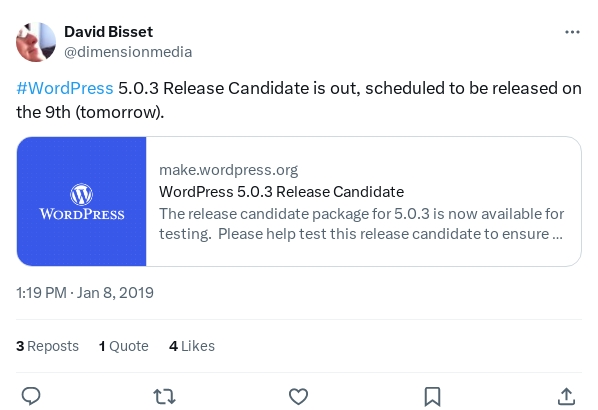Click the reply speech bubble icon
This screenshot has width=598, height=410.
31,396
